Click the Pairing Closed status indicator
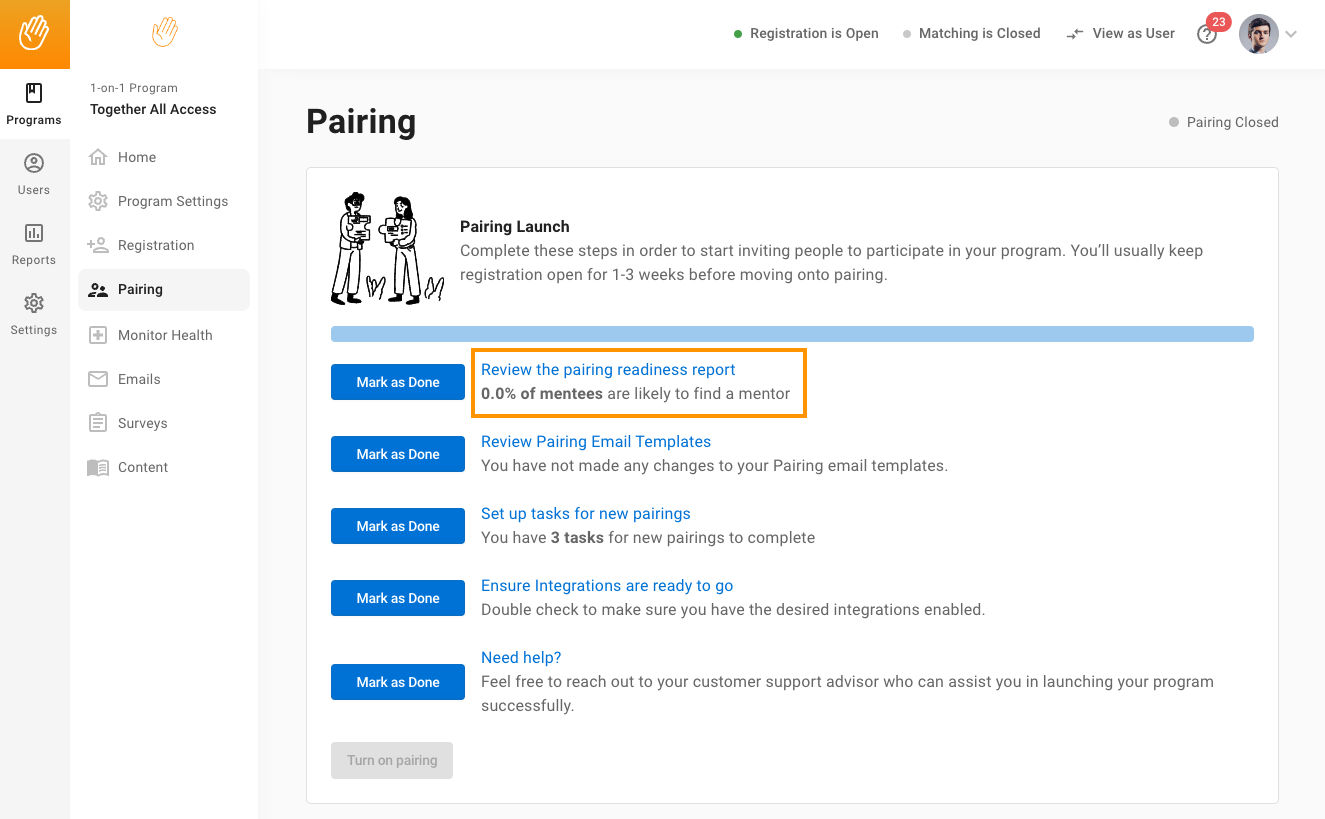 click(1224, 122)
